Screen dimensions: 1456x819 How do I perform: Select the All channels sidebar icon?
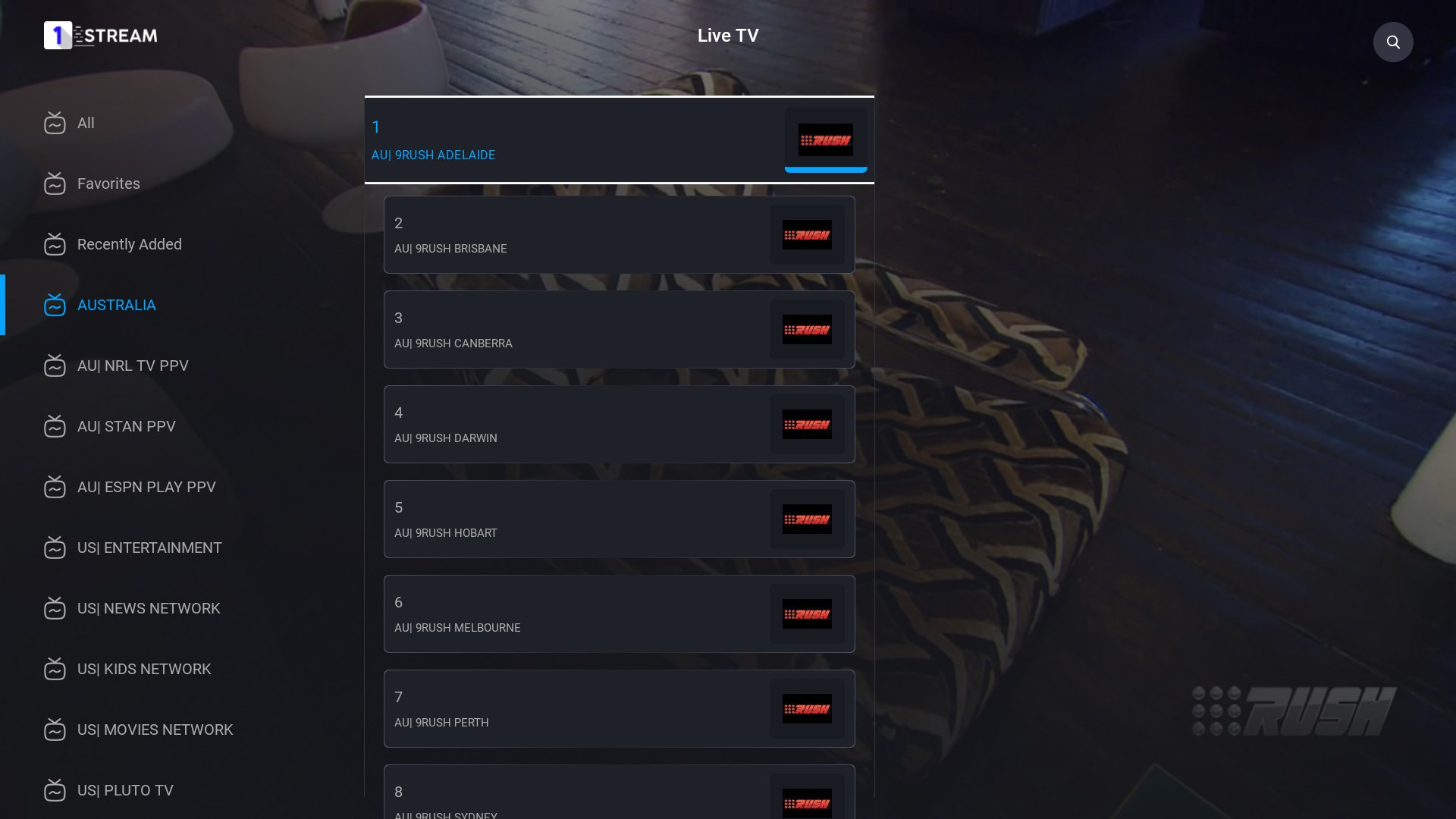(x=54, y=122)
